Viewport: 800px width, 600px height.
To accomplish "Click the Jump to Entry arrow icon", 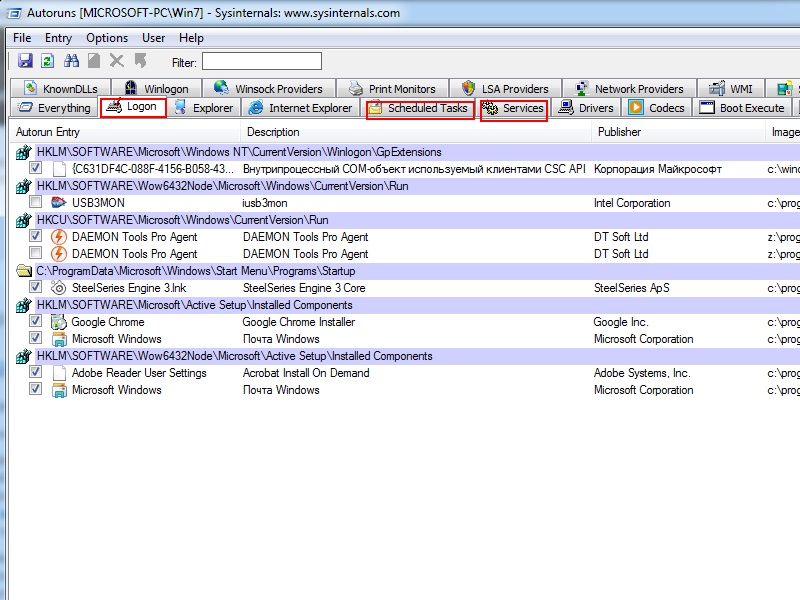I will coord(140,61).
